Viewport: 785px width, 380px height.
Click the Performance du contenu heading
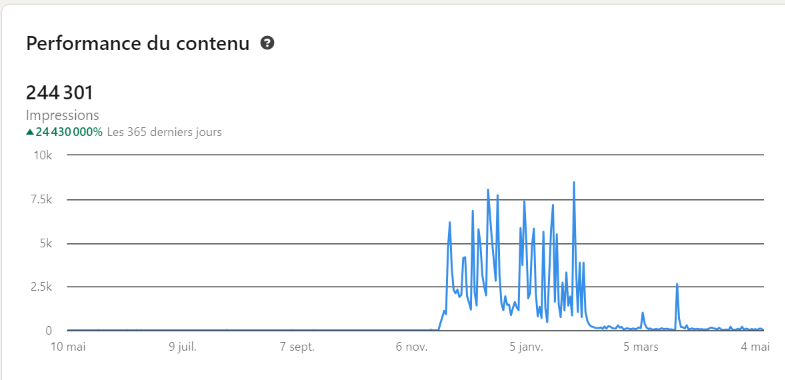138,44
